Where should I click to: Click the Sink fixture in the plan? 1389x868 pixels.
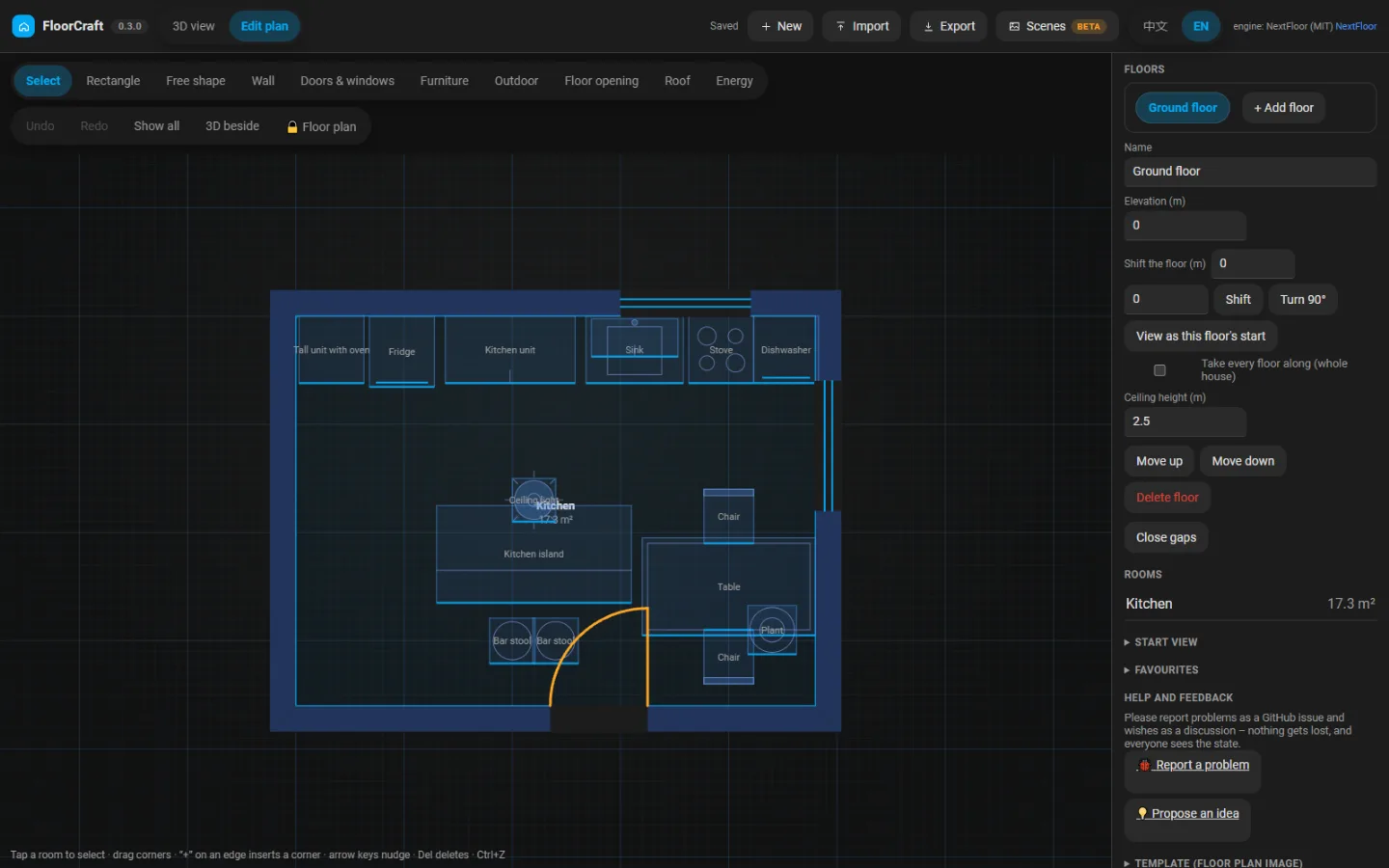tap(634, 350)
